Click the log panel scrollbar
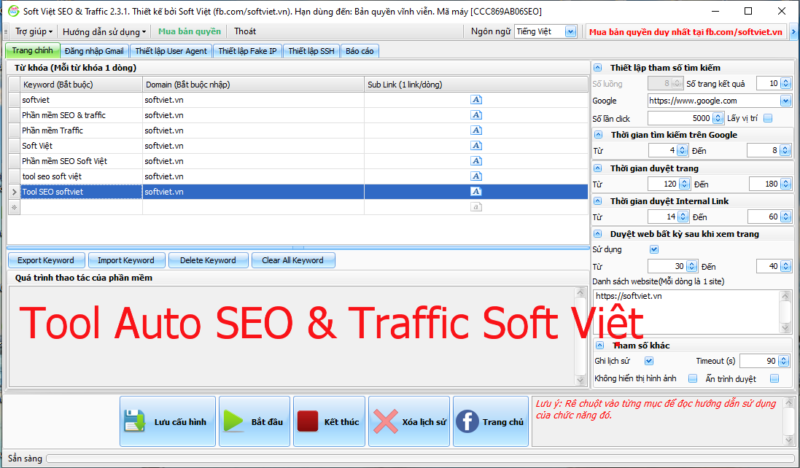 [x=580, y=336]
